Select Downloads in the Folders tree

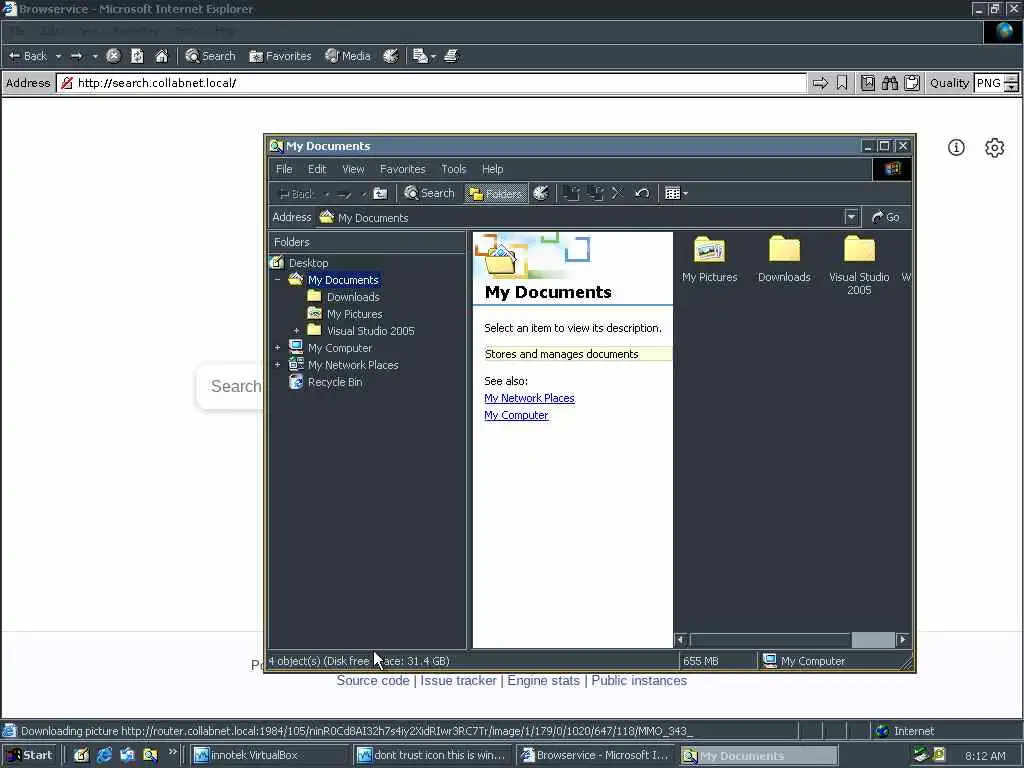point(353,297)
